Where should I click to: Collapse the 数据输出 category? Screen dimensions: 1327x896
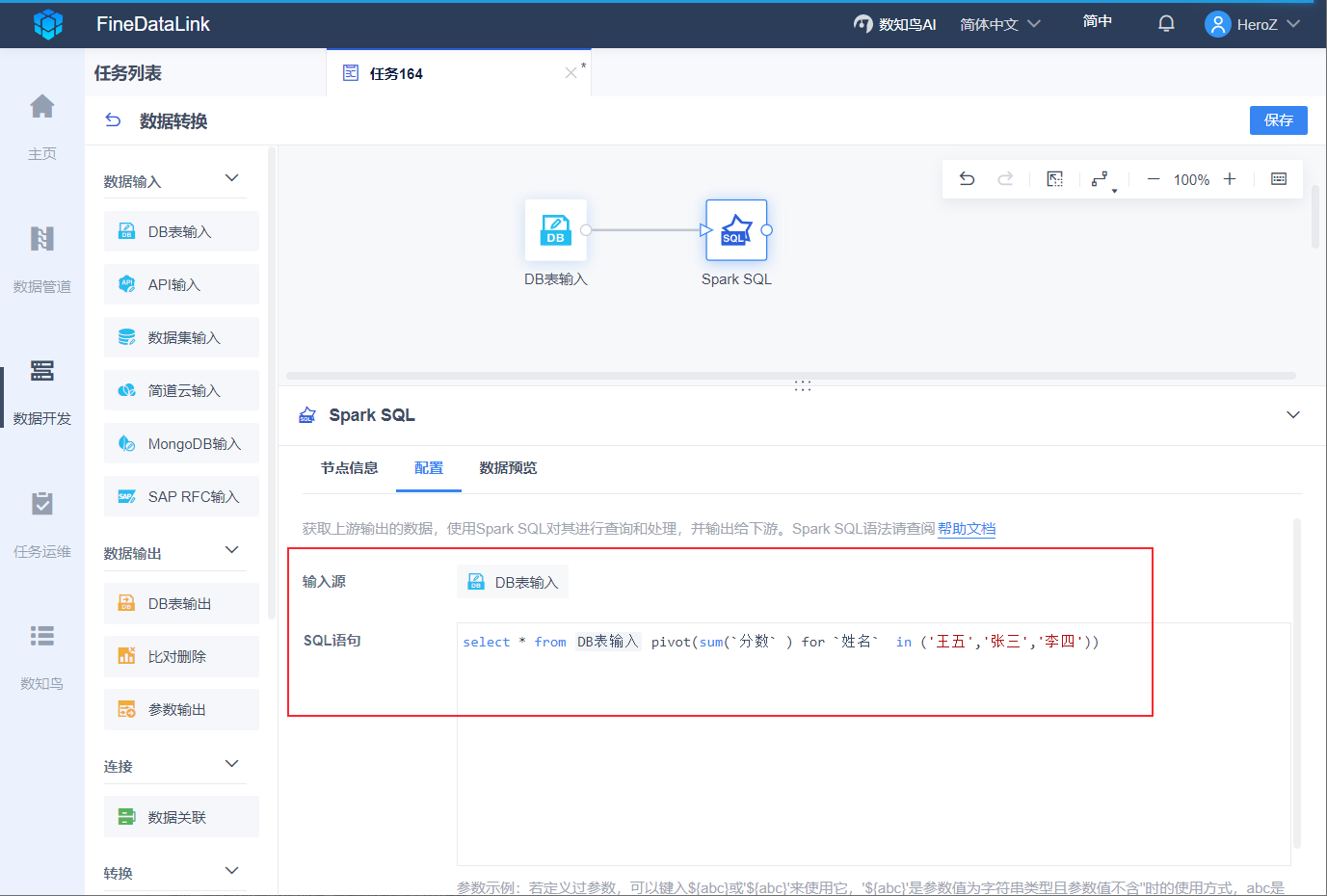pos(231,550)
